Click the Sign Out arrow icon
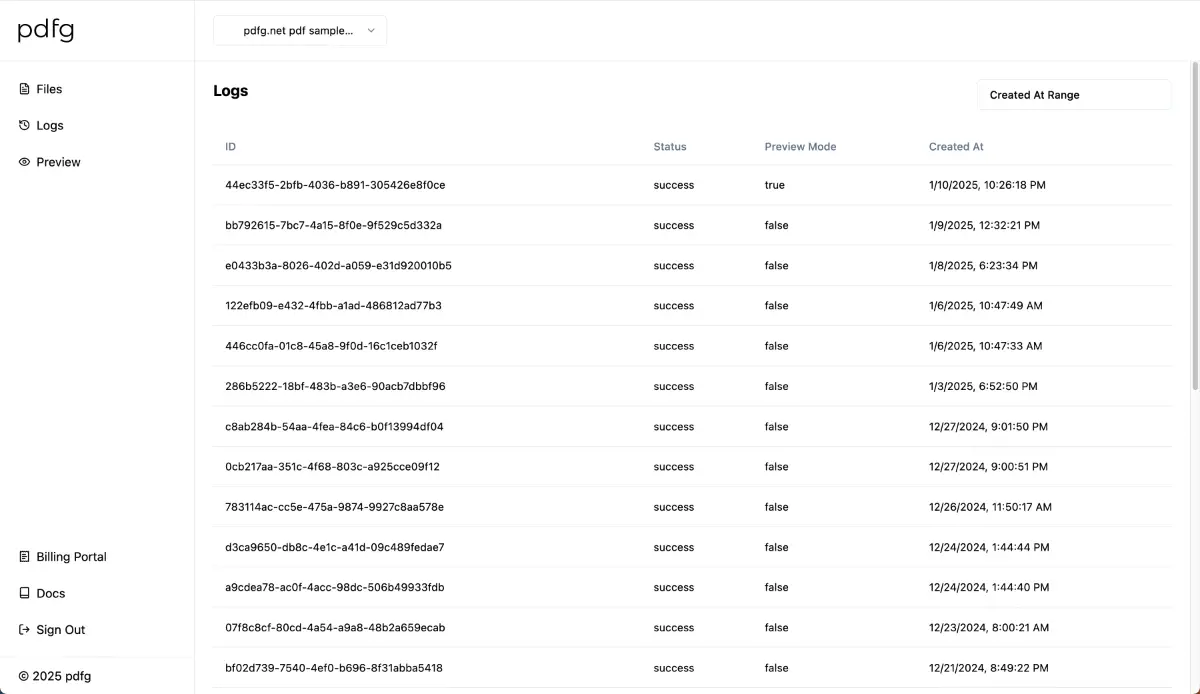 point(24,630)
